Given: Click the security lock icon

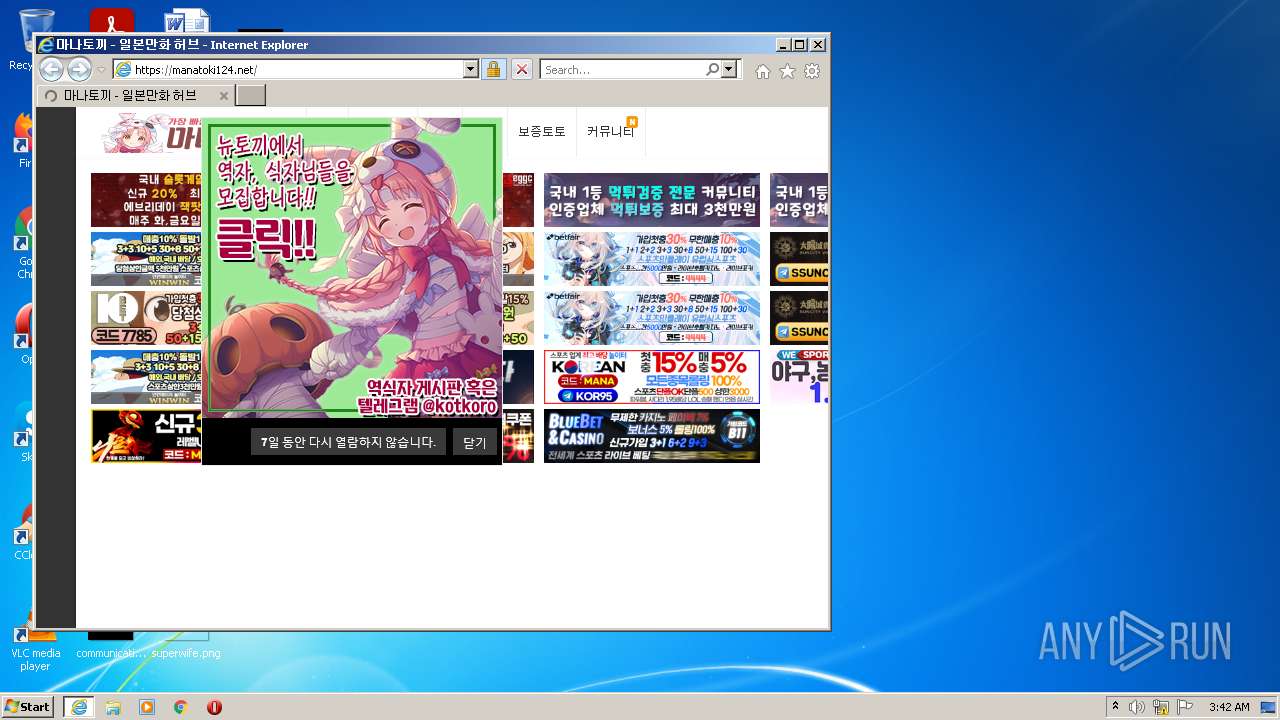Looking at the screenshot, I should click(493, 70).
